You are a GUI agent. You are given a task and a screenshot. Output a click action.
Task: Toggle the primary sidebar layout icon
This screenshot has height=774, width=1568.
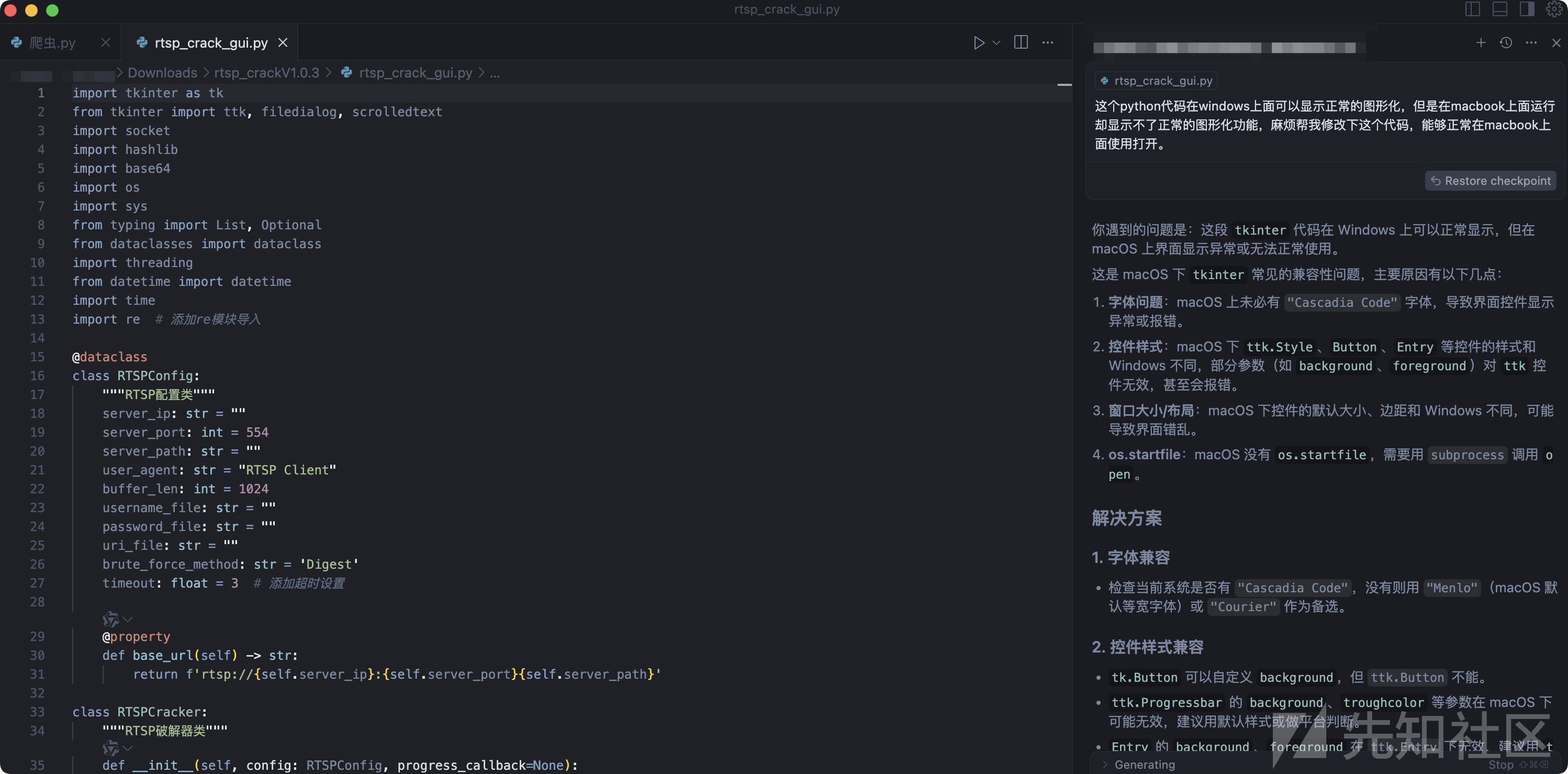coord(1472,9)
